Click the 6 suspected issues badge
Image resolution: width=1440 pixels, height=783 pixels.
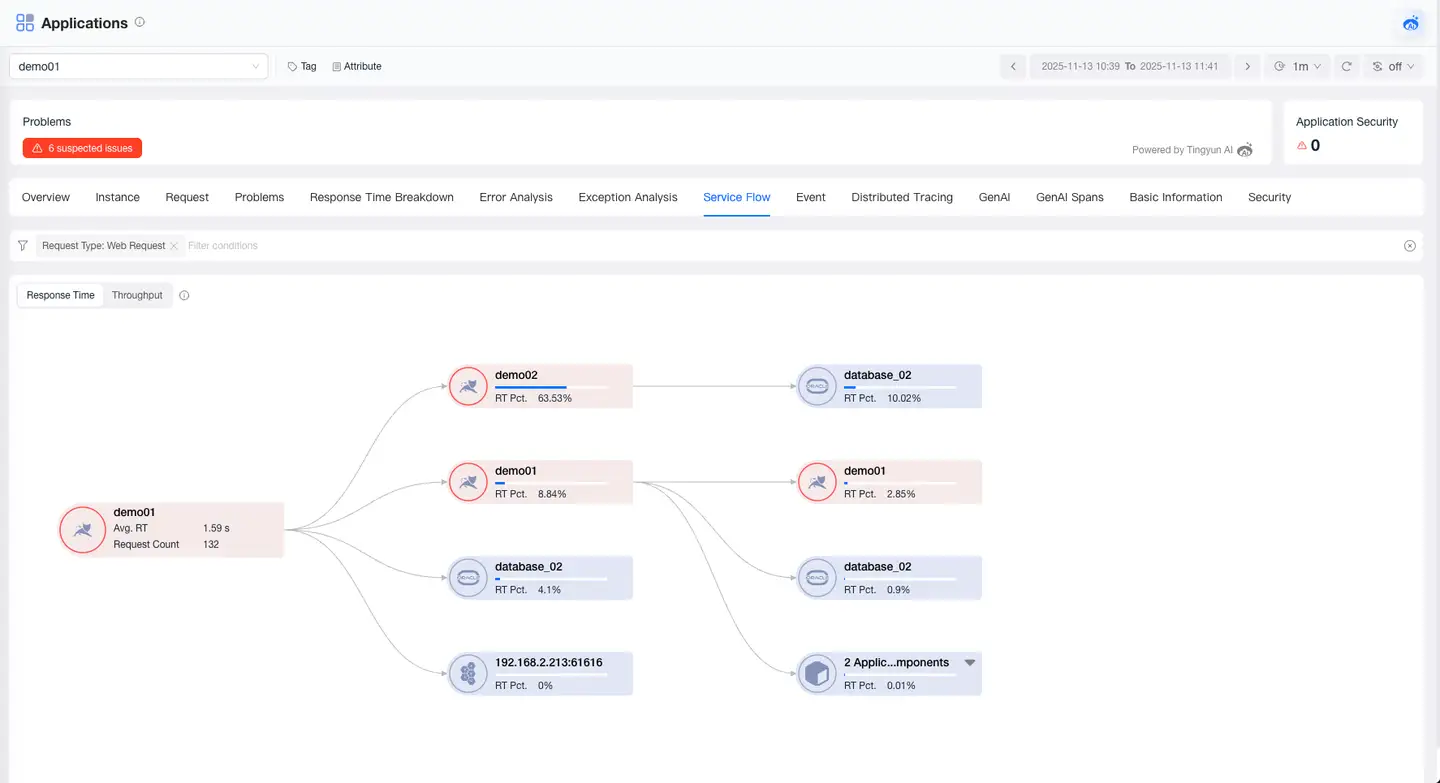tap(81, 147)
